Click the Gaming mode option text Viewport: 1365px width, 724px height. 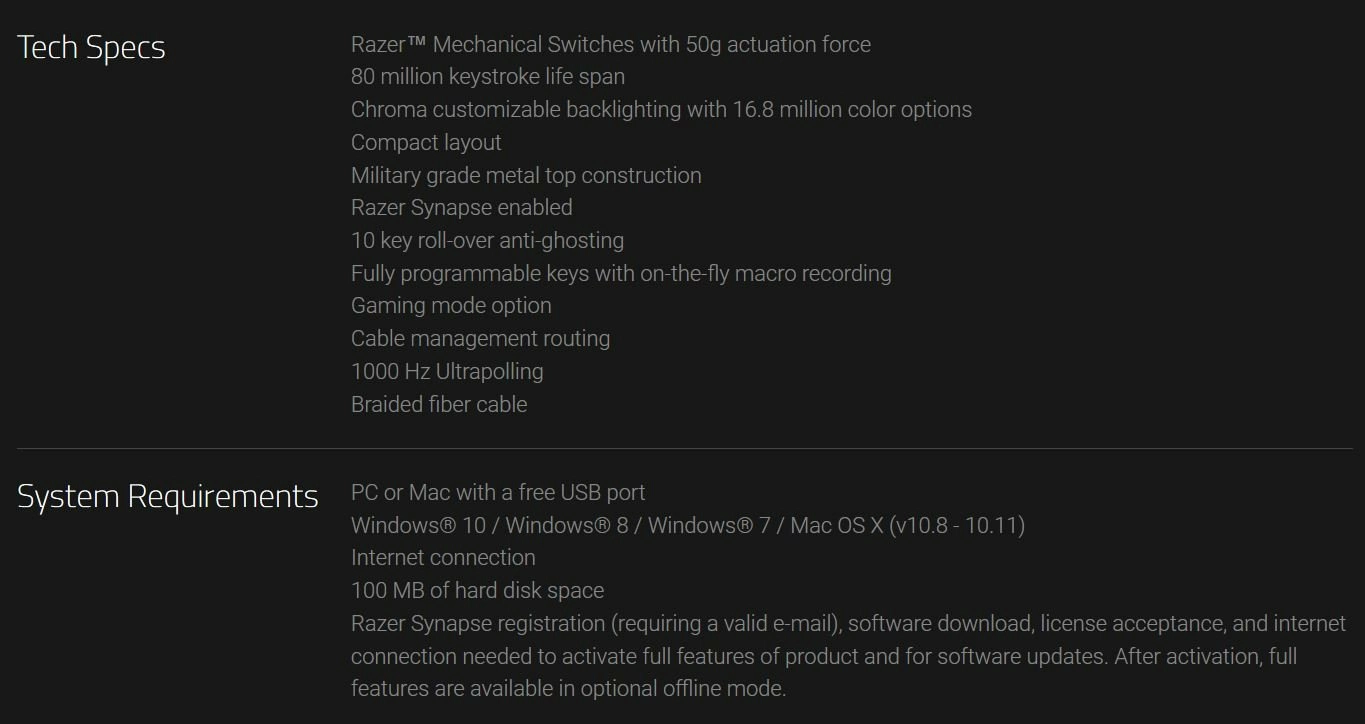451,306
